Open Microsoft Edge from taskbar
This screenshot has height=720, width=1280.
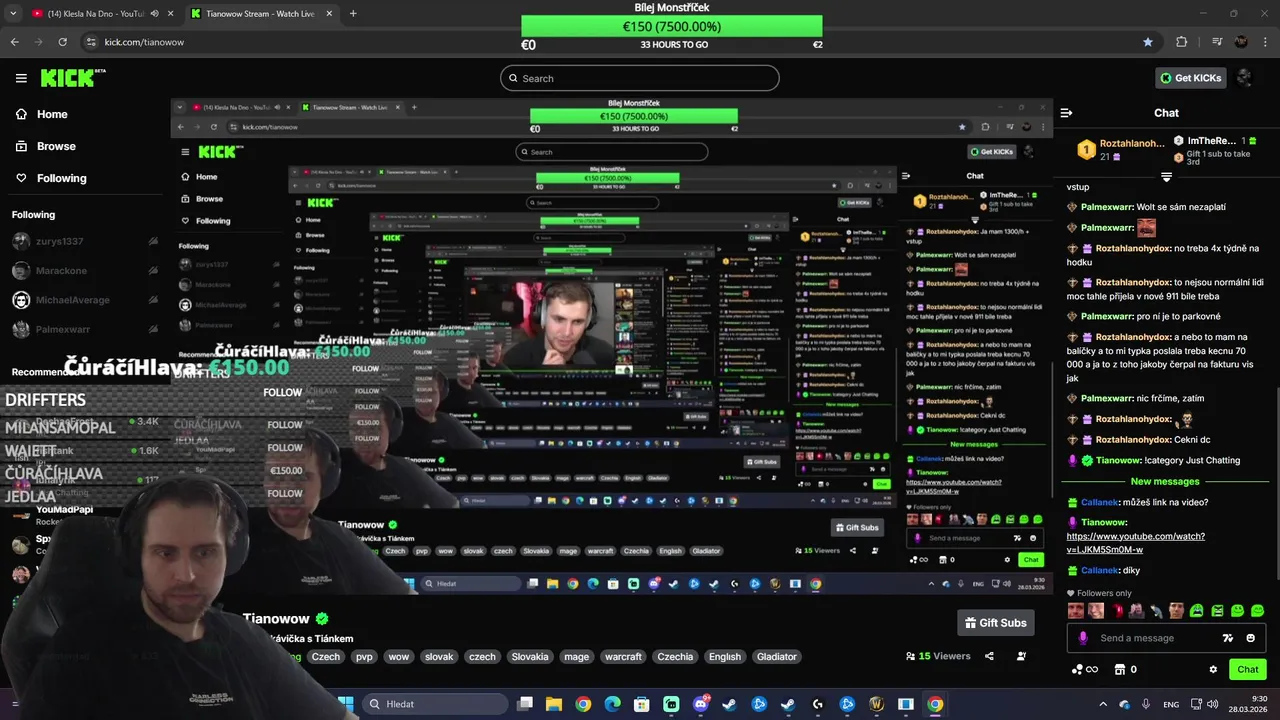612,704
